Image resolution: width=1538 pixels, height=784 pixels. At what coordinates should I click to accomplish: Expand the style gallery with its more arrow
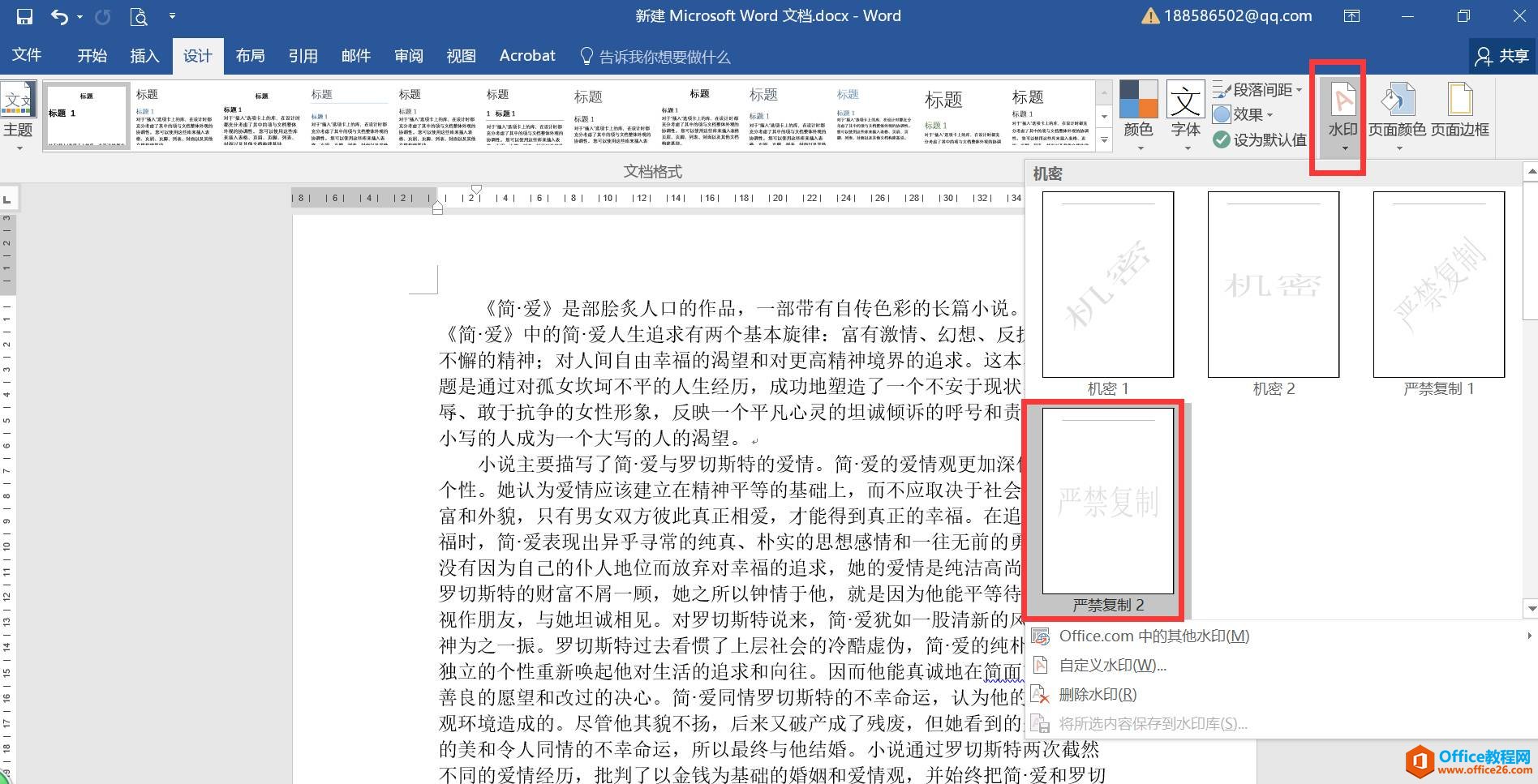click(1103, 139)
